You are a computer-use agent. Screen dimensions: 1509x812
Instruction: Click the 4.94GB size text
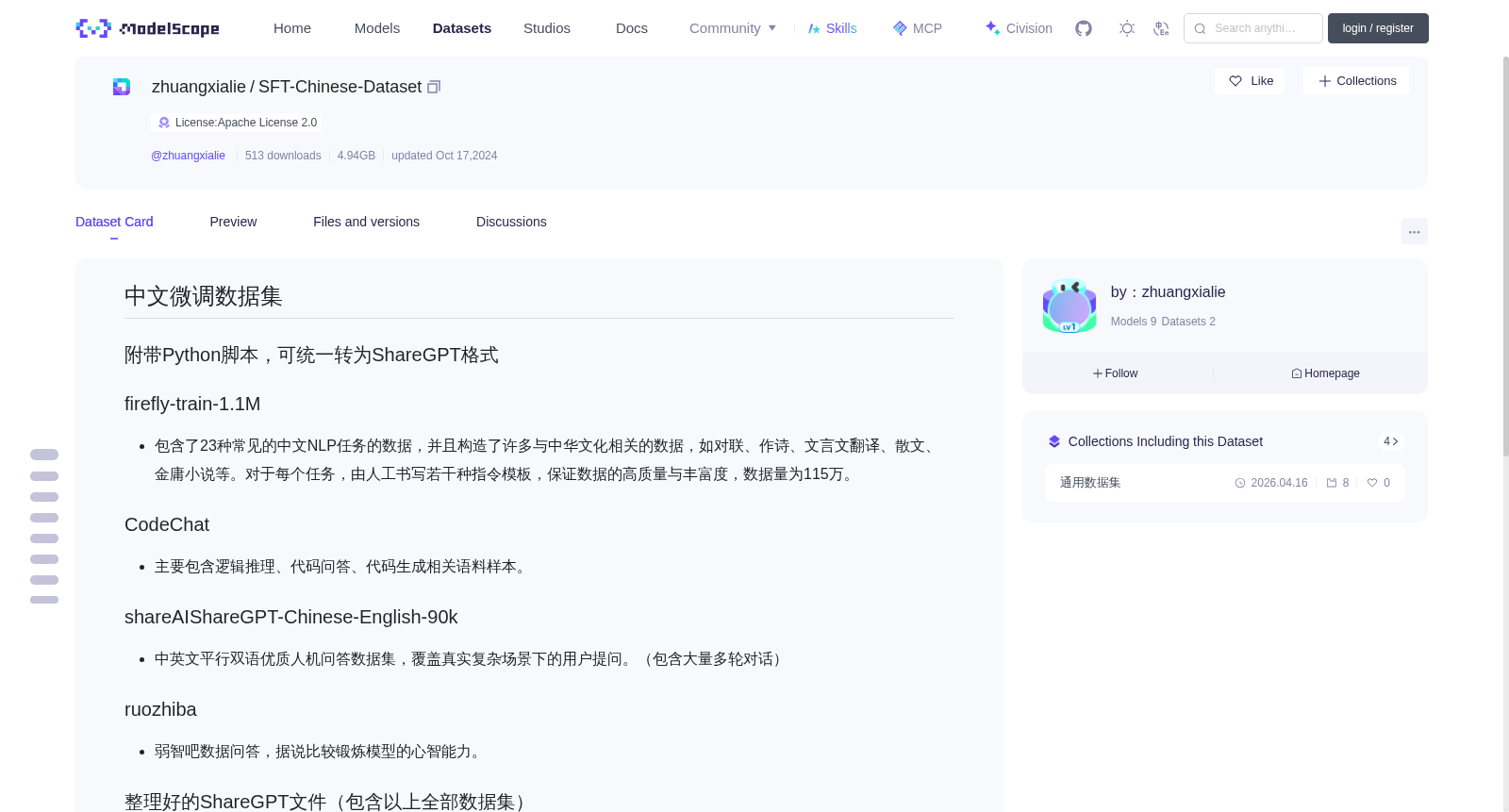click(357, 156)
